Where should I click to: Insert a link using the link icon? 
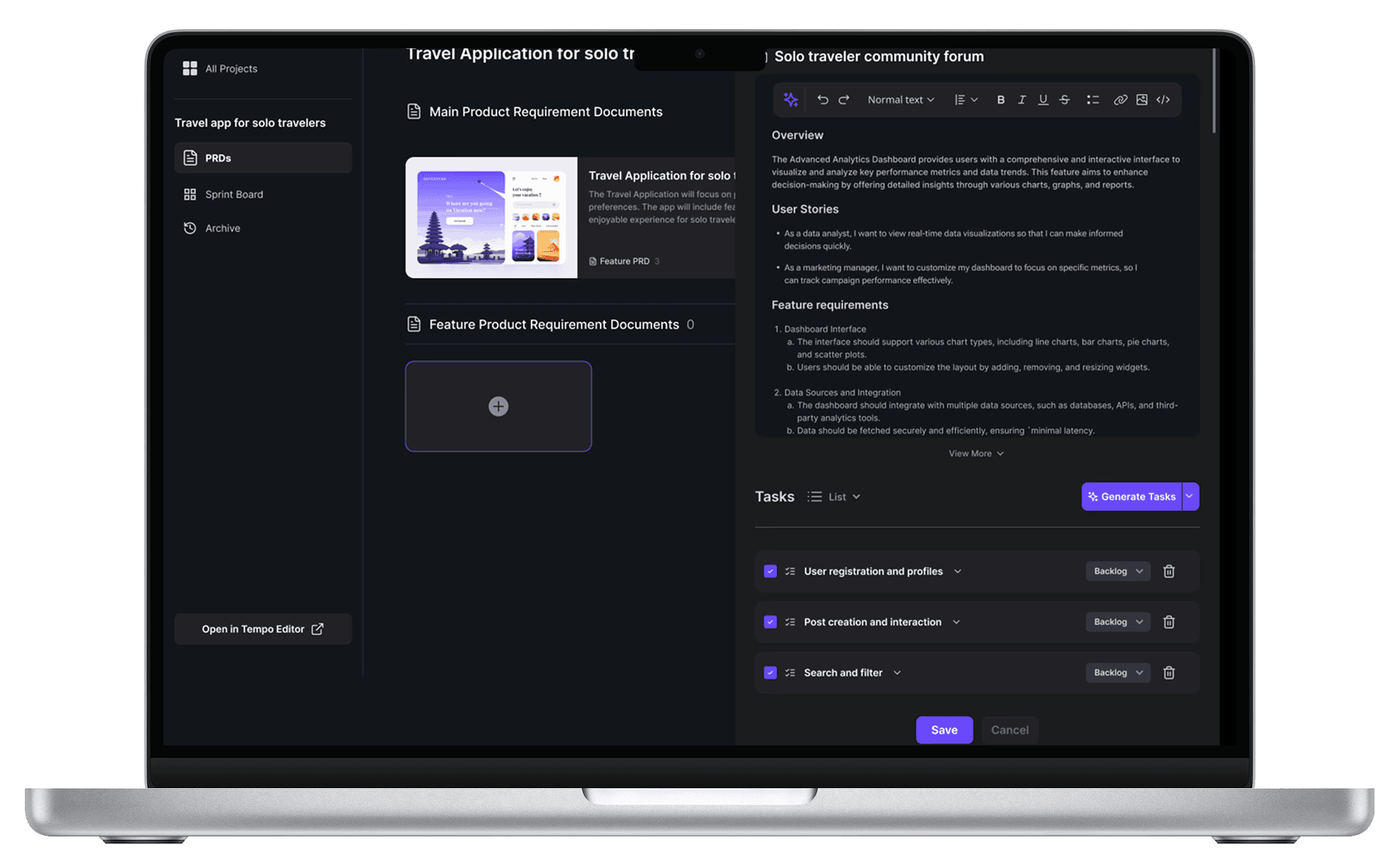point(1120,99)
